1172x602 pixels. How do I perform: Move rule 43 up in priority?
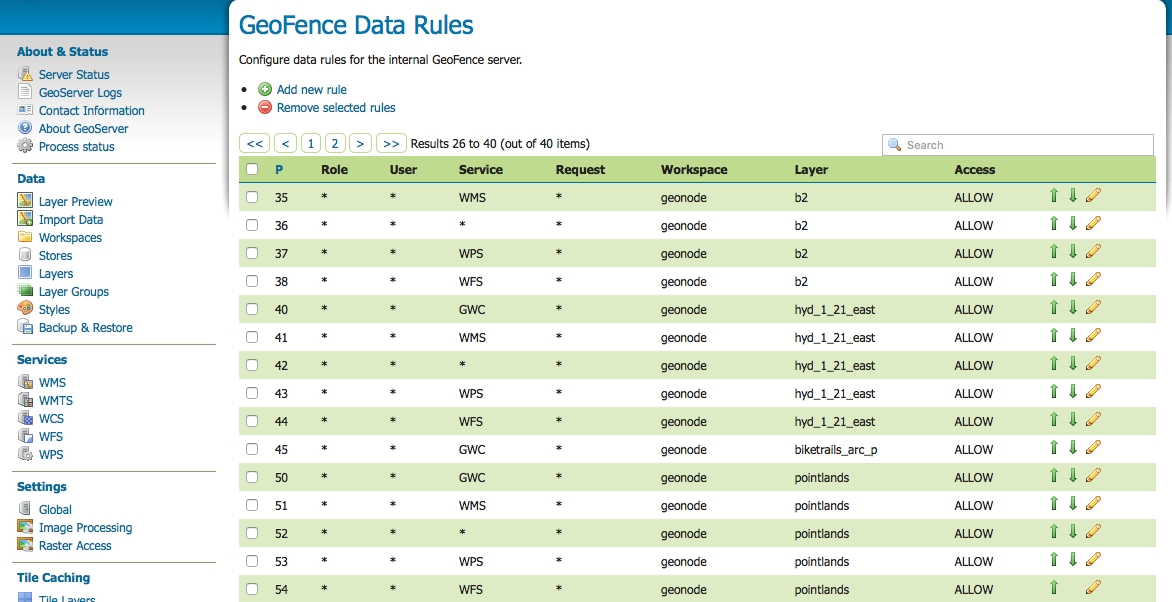[x=1054, y=392]
